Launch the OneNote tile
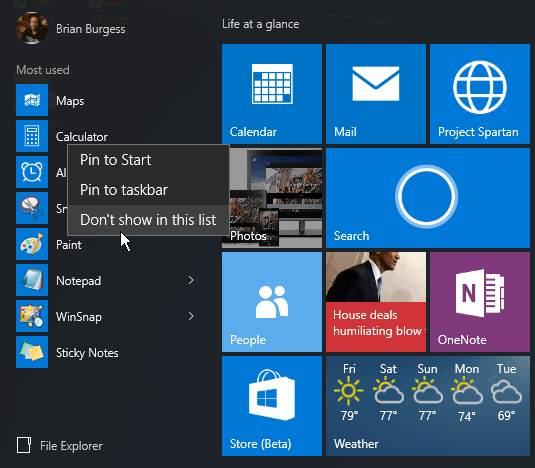The height and width of the screenshot is (468, 535). click(x=480, y=302)
